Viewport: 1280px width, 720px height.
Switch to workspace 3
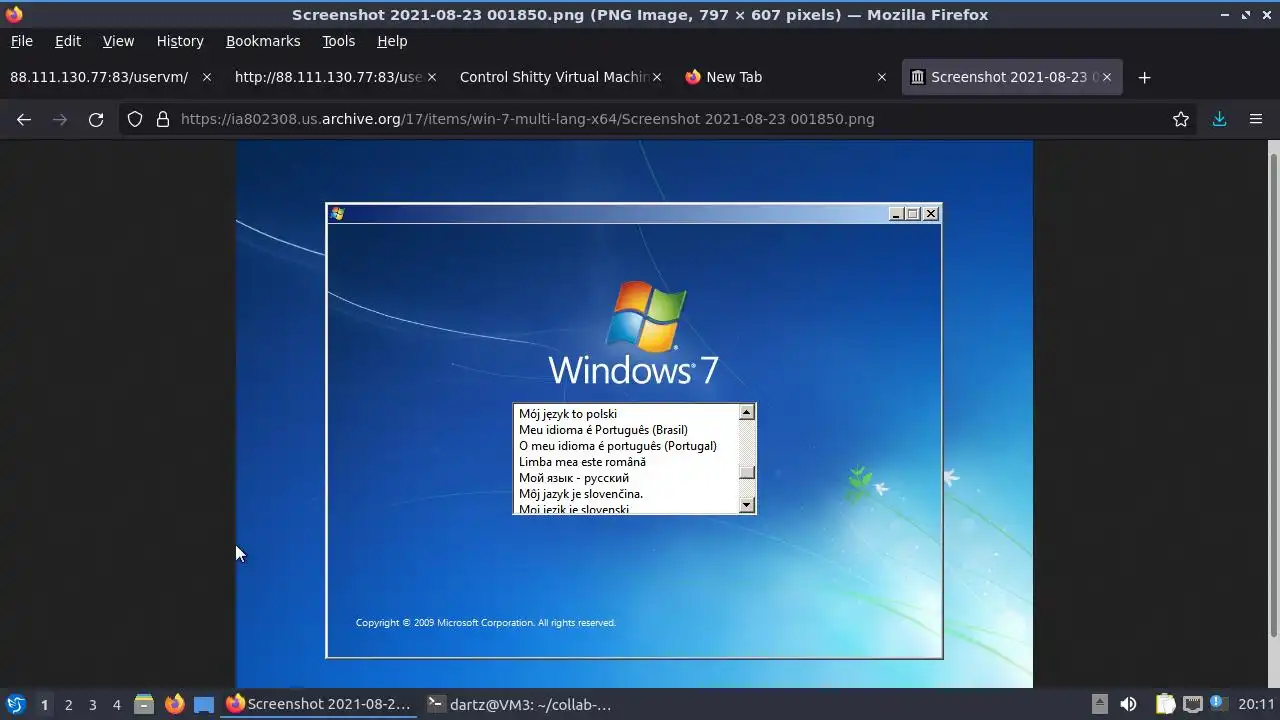(x=92, y=704)
